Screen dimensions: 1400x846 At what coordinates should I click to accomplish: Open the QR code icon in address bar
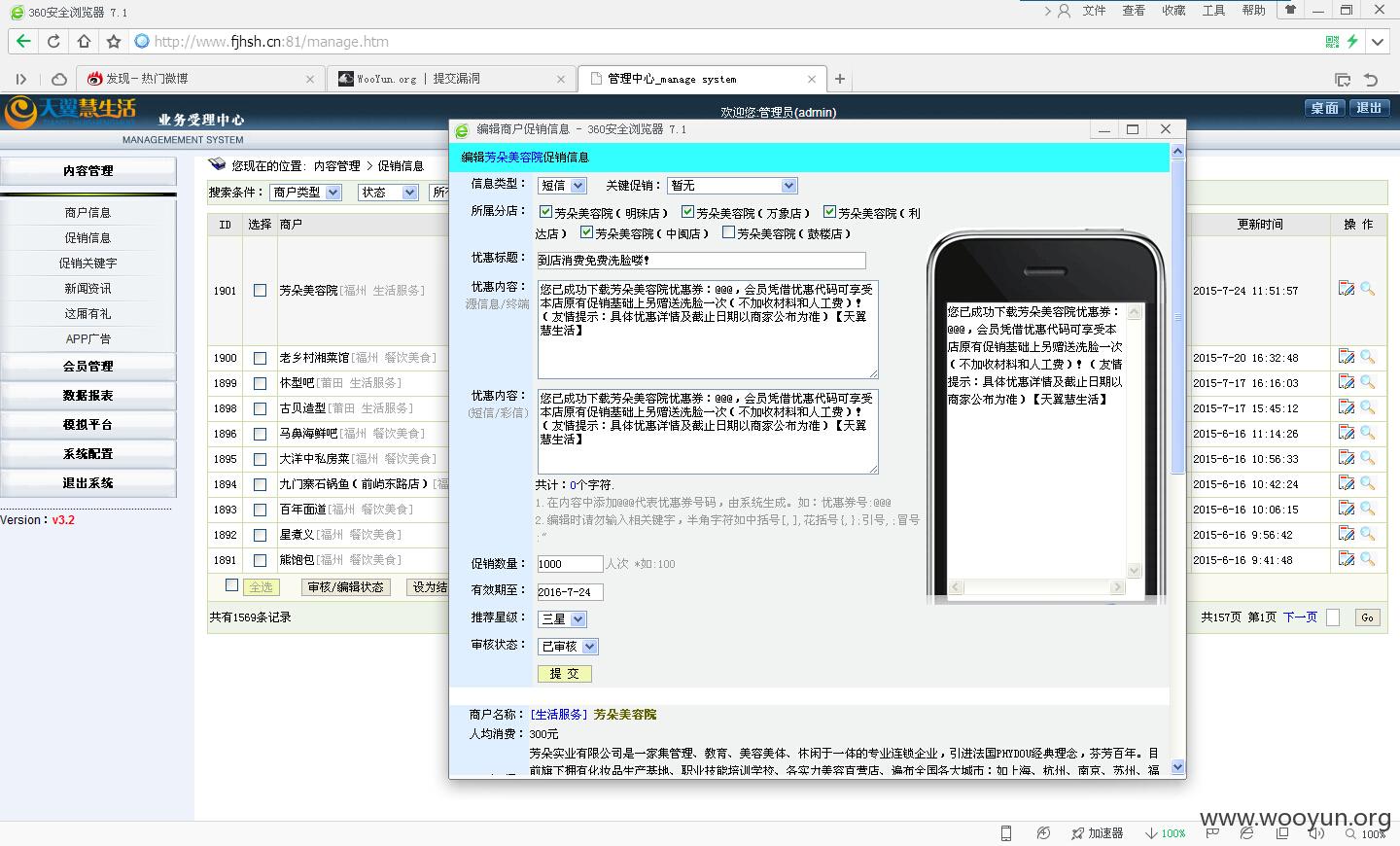(x=1332, y=41)
